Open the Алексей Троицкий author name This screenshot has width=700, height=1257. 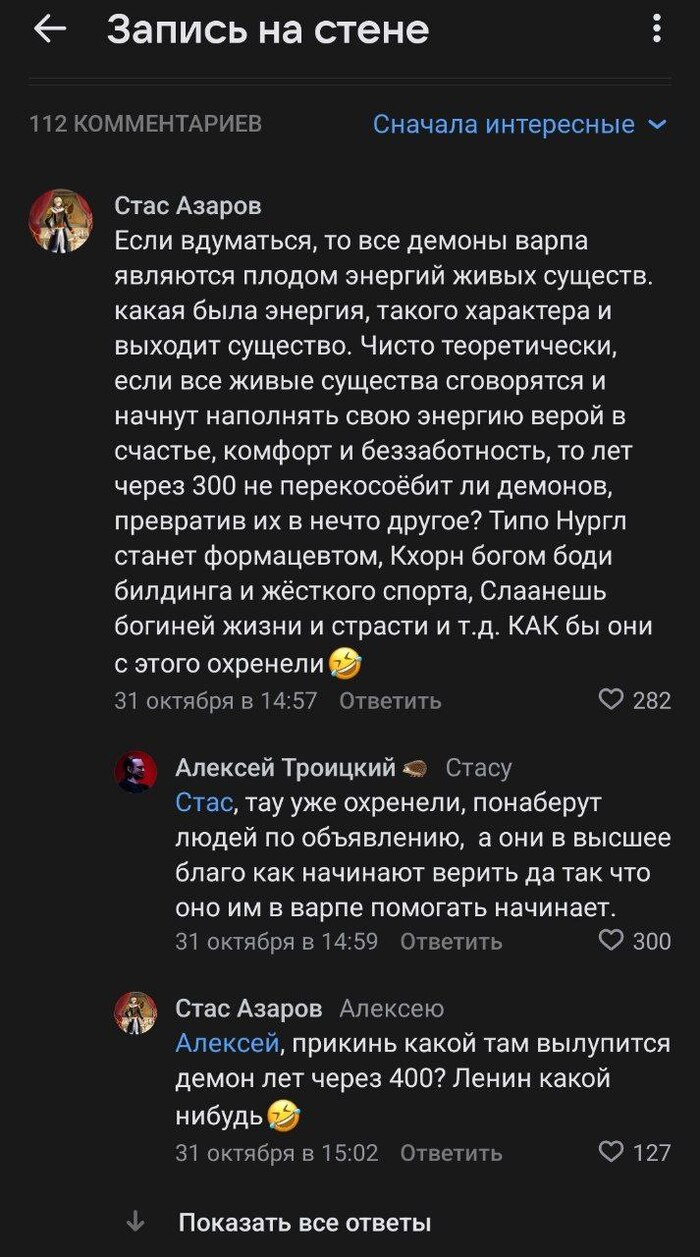(286, 767)
